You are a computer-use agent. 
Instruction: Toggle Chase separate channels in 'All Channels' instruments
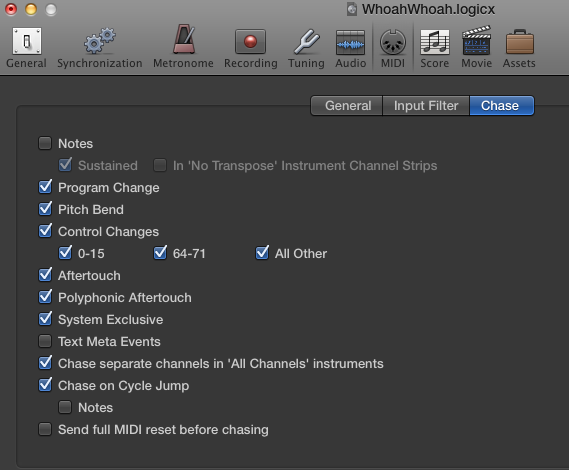(x=45, y=363)
